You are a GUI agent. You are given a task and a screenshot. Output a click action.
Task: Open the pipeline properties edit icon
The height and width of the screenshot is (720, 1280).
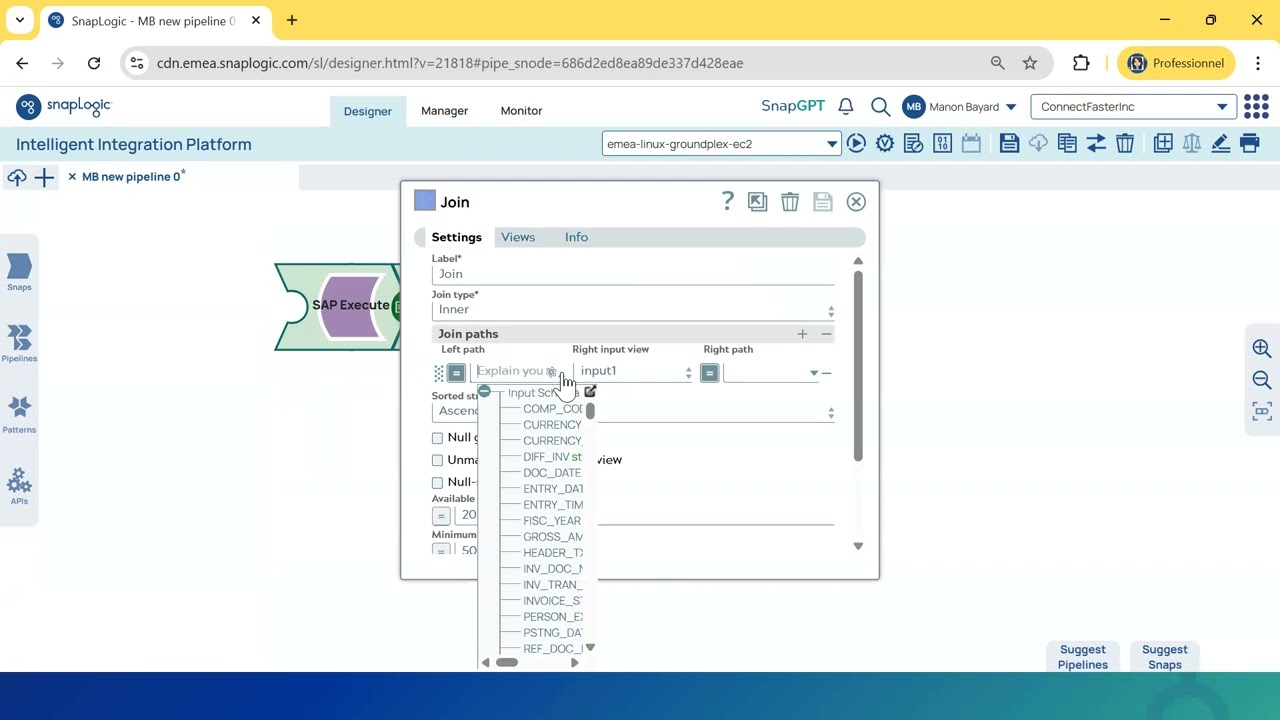point(913,144)
